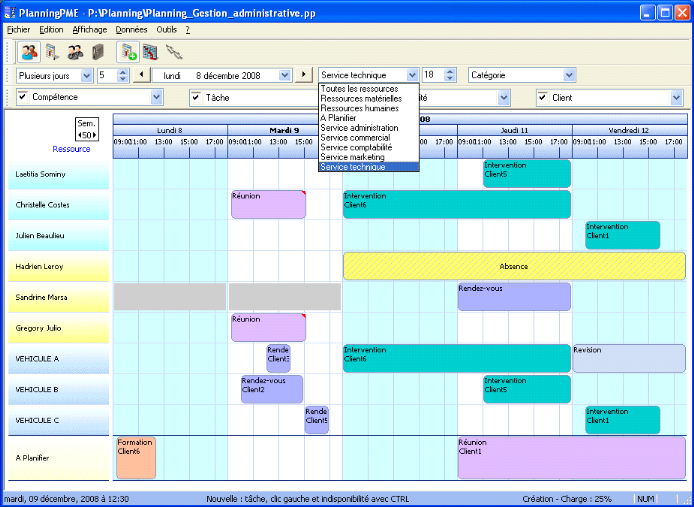Select the orange Formation Client6 block
694x507 pixels.
(x=136, y=458)
